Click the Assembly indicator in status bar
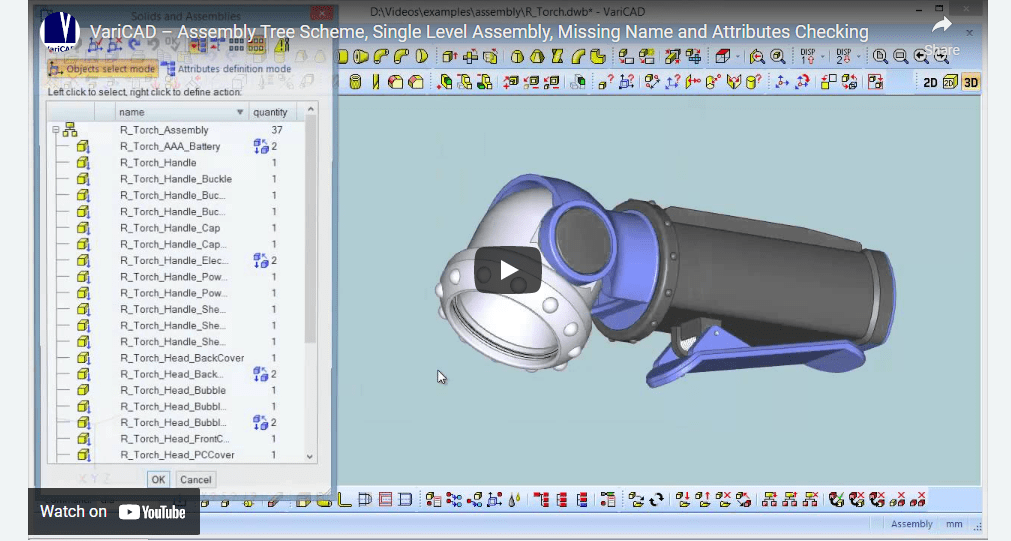This screenshot has height=541, width=1011. 912,524
